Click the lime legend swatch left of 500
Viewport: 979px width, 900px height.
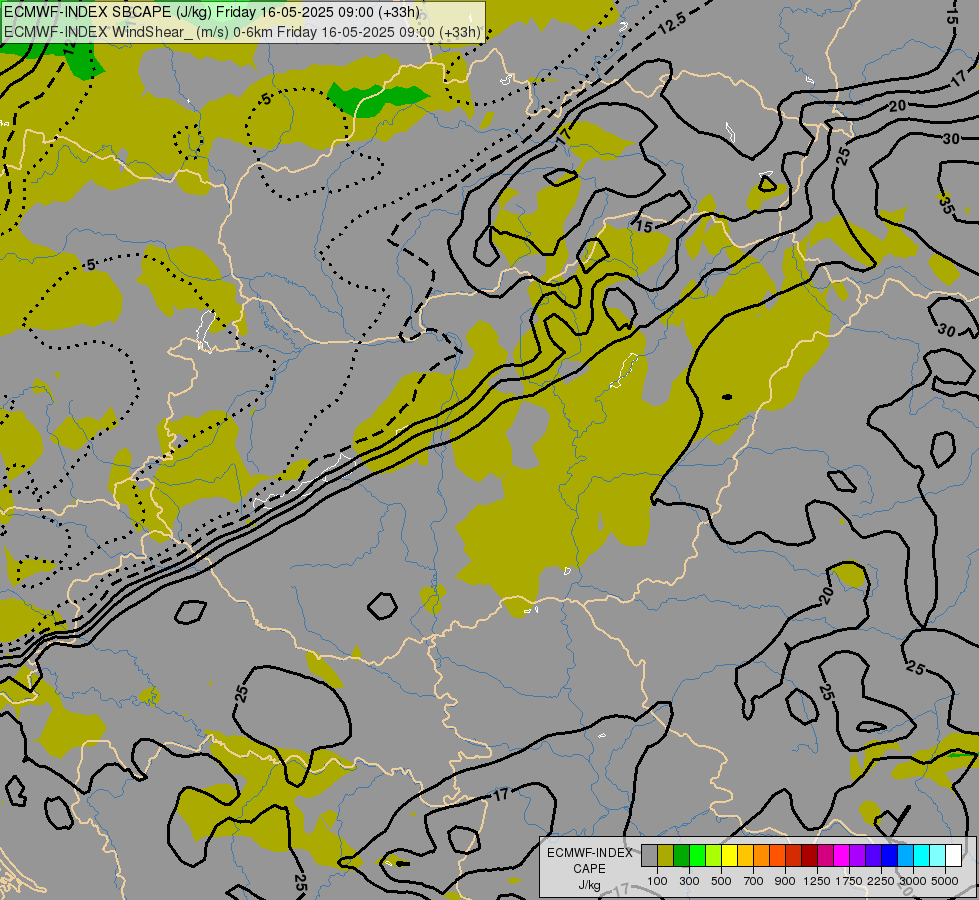click(713, 855)
